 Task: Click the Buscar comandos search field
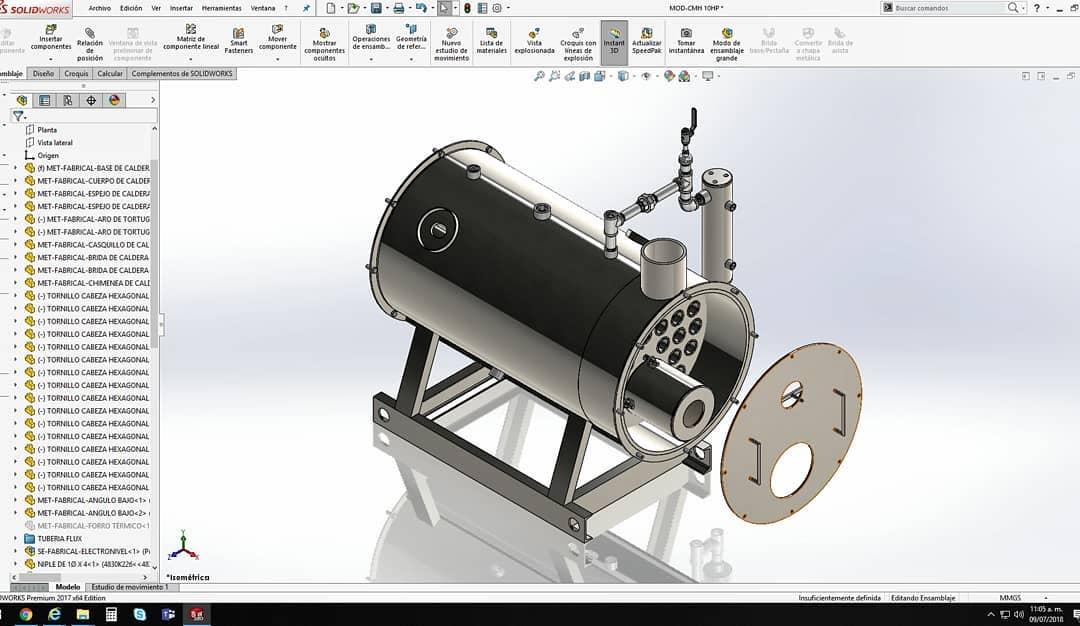tap(950, 8)
